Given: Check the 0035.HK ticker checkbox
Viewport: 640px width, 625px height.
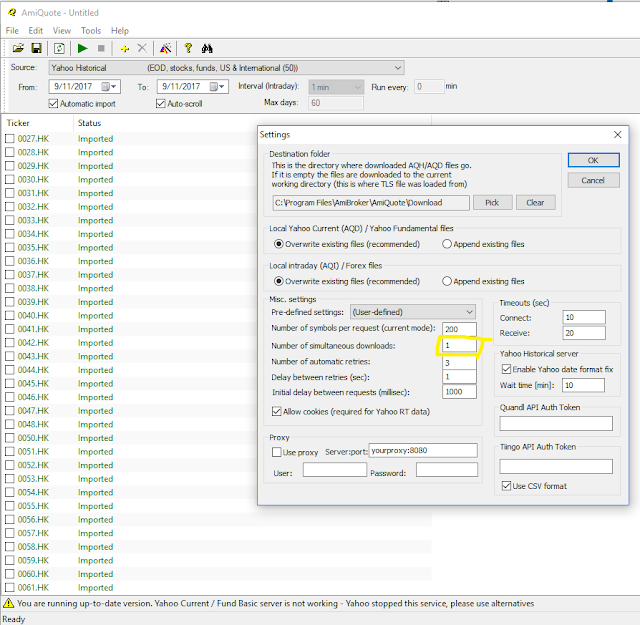Looking at the screenshot, I should coord(10,247).
